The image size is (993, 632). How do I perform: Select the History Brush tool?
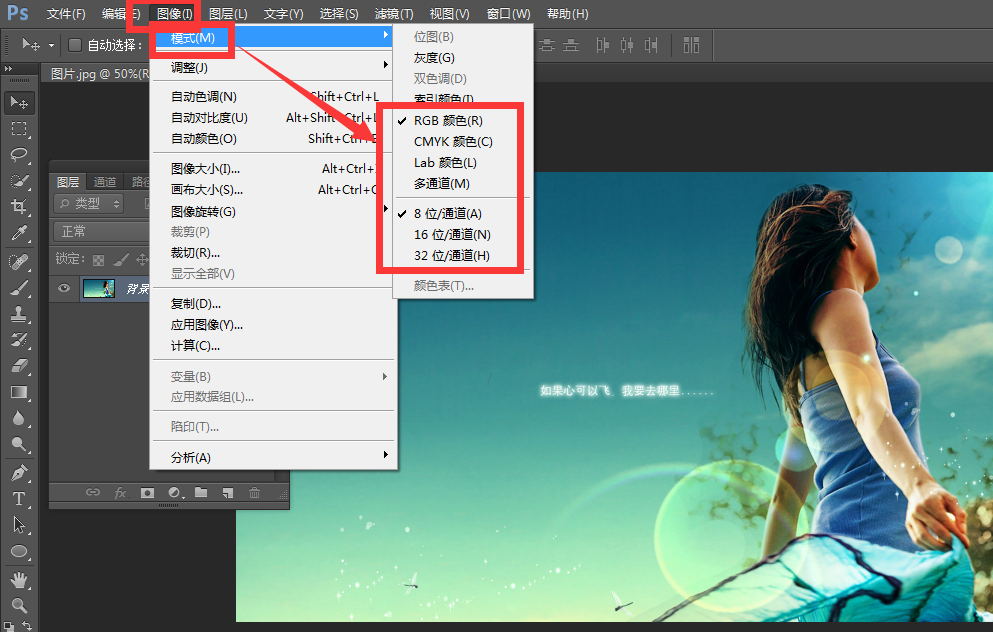[x=19, y=340]
